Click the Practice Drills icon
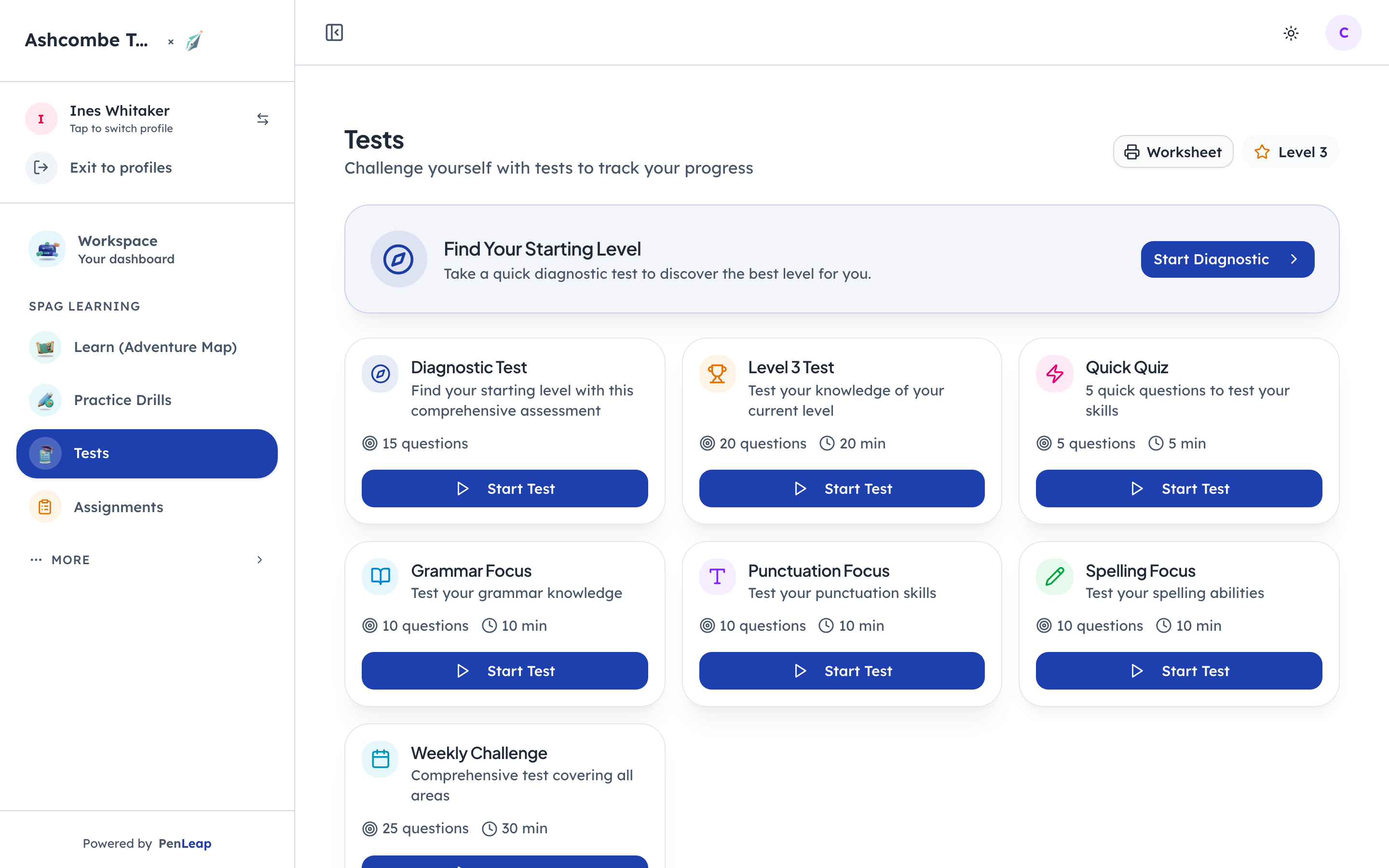 [45, 400]
